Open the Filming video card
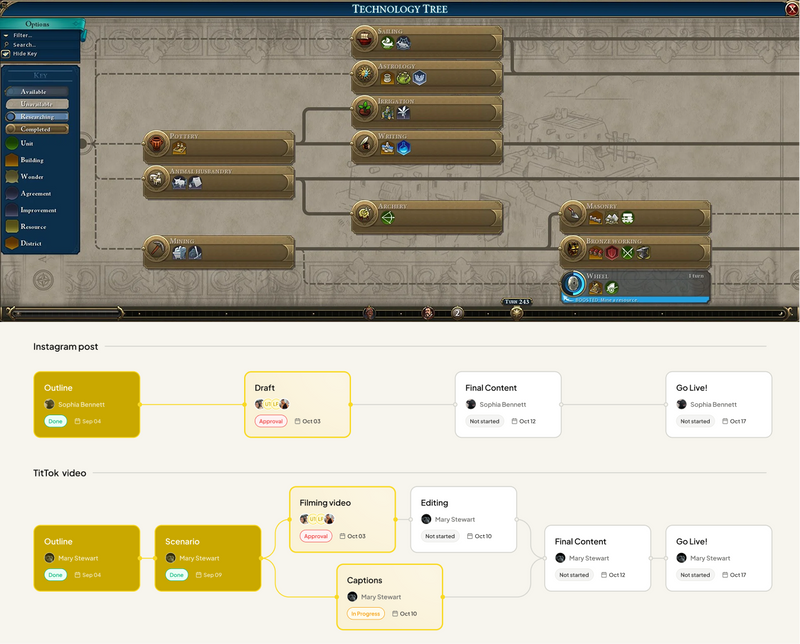Screen dimensions: 800x644 [342, 519]
